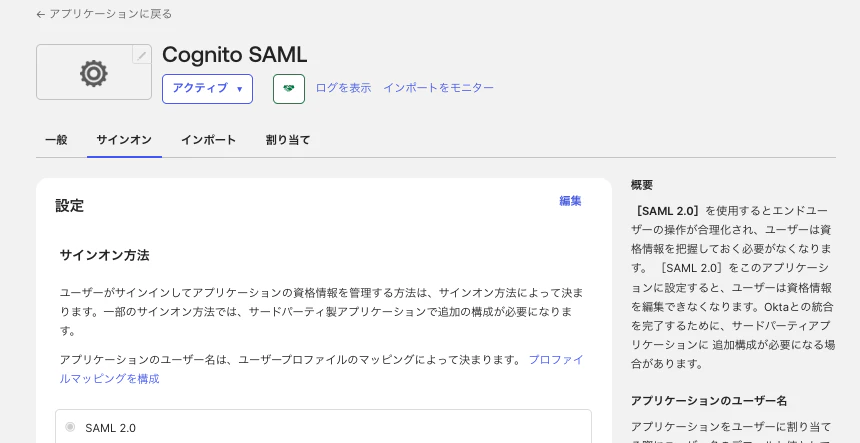Viewport: 860px width, 443px height.
Task: Click the gear application logo
Action: (94, 72)
